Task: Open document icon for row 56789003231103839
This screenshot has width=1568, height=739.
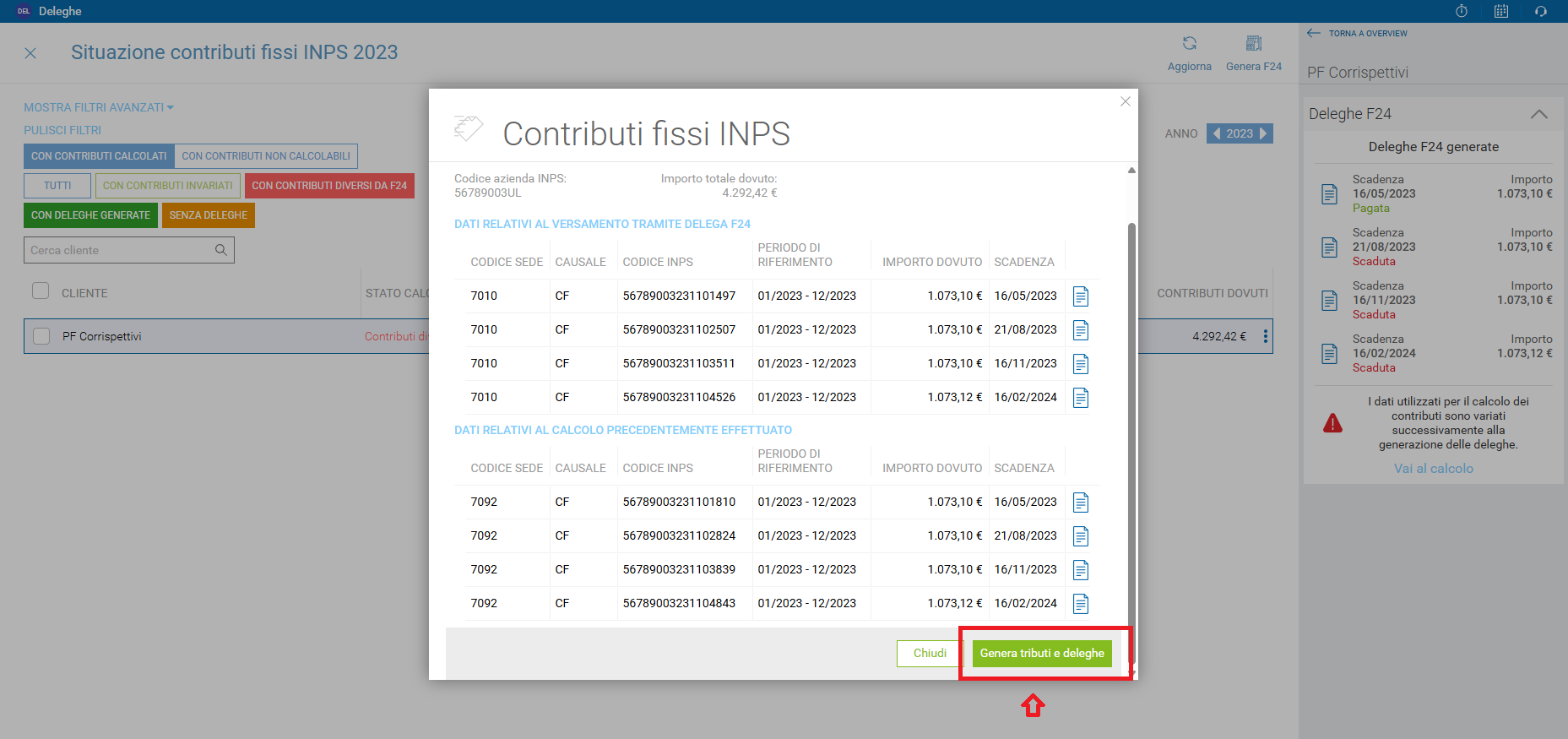Action: point(1081,570)
